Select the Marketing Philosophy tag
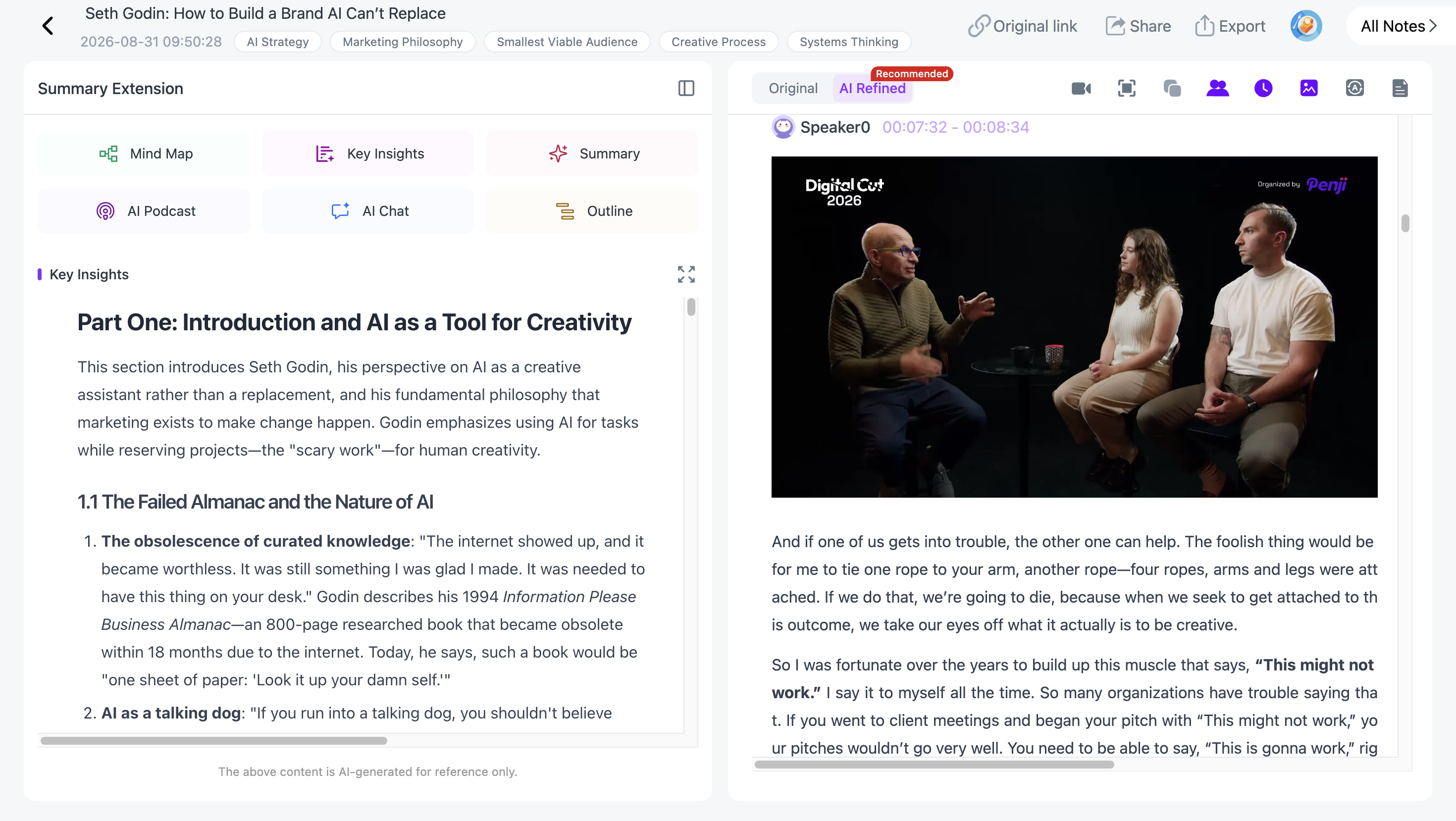Screen dimensions: 1456x821 click(x=403, y=42)
